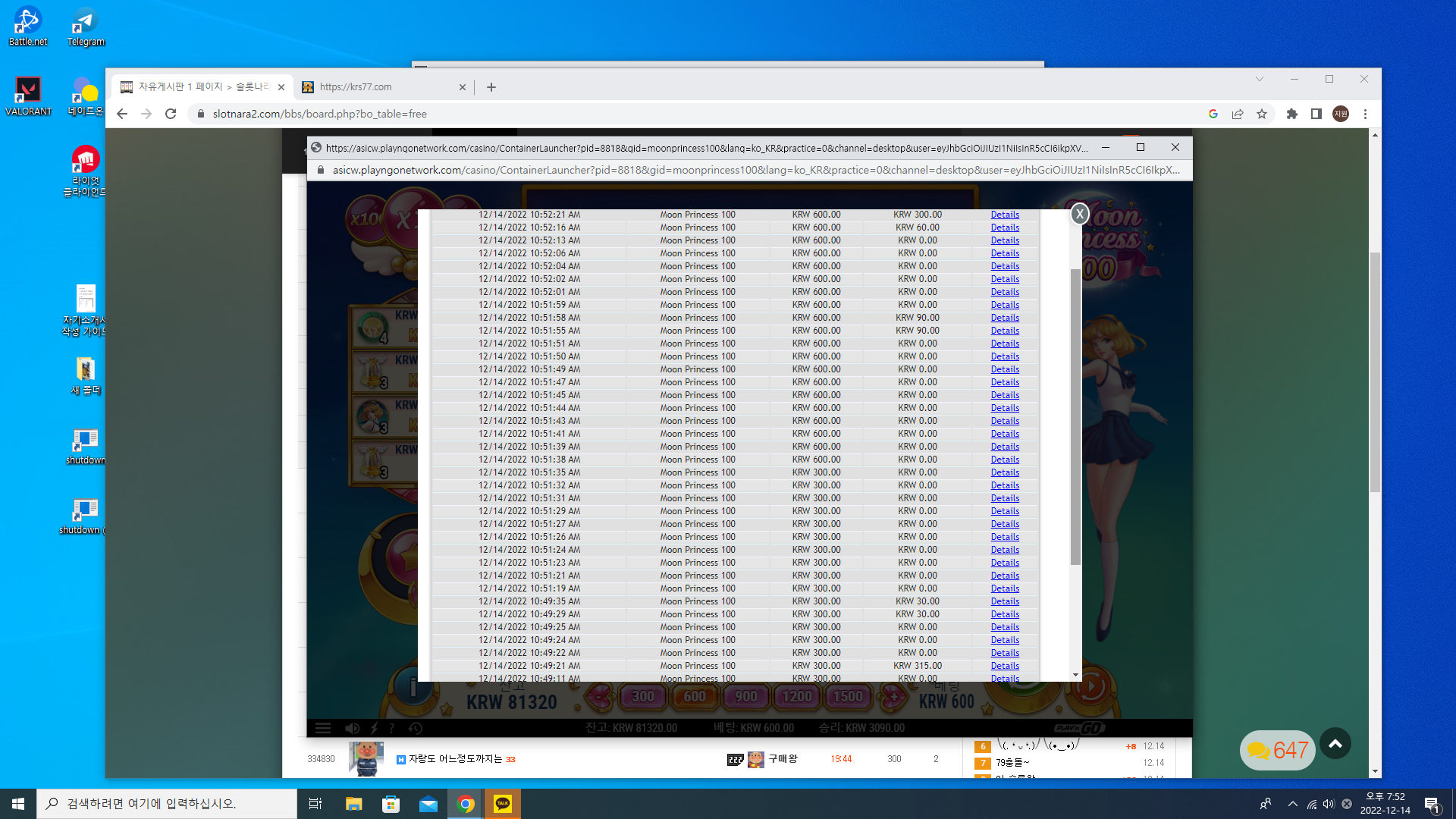Select the 새 폴더 desktop folder
This screenshot has height=819, width=1456.
(x=86, y=376)
